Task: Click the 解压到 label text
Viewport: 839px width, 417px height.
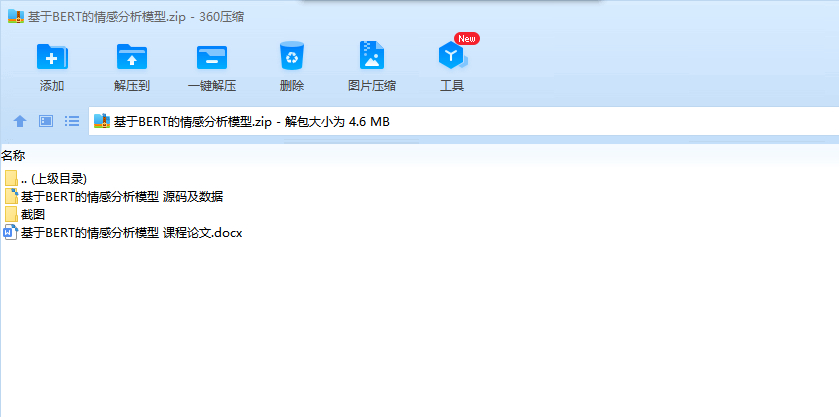Action: (x=132, y=86)
